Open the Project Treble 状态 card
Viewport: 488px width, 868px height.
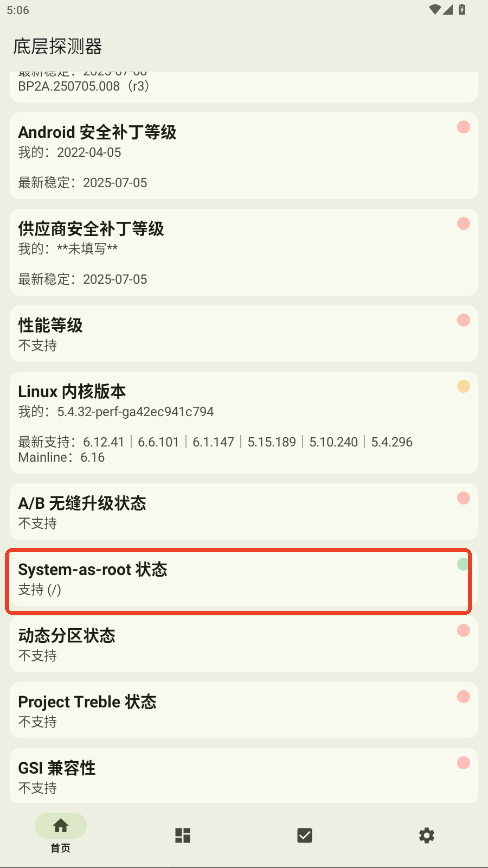243,710
